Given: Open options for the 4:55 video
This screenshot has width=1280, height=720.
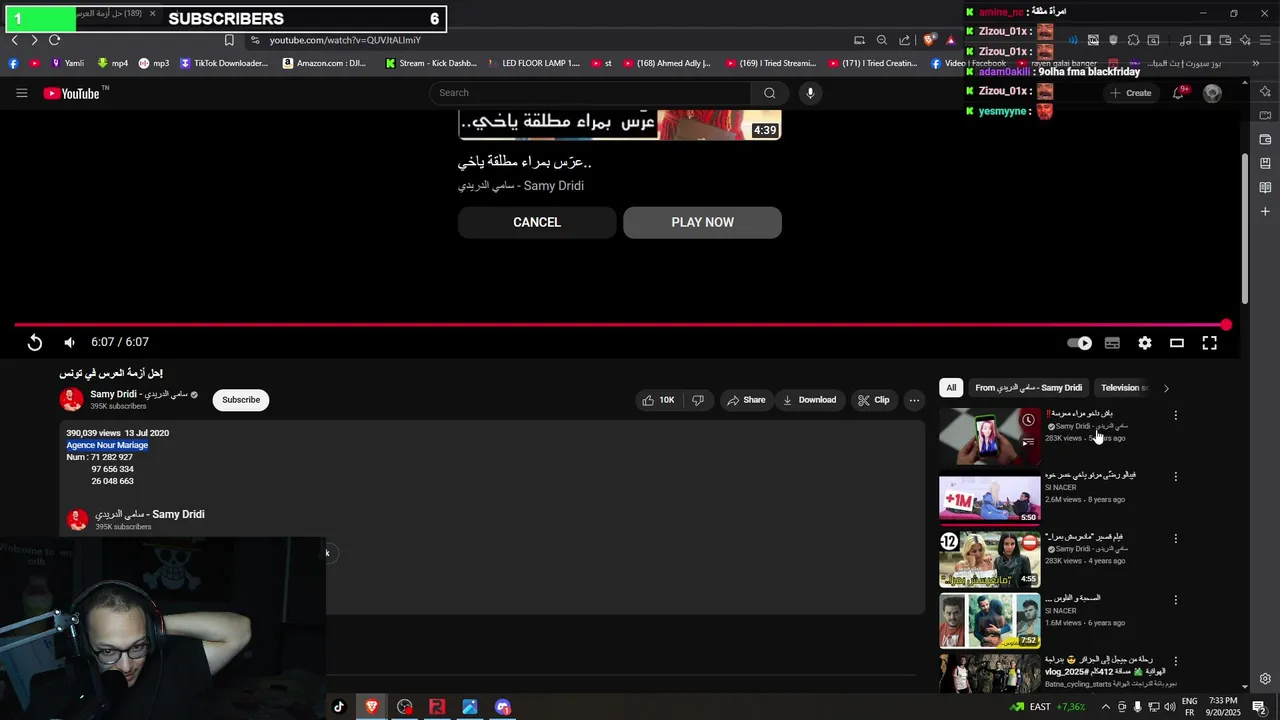Looking at the screenshot, I should click(x=1176, y=538).
